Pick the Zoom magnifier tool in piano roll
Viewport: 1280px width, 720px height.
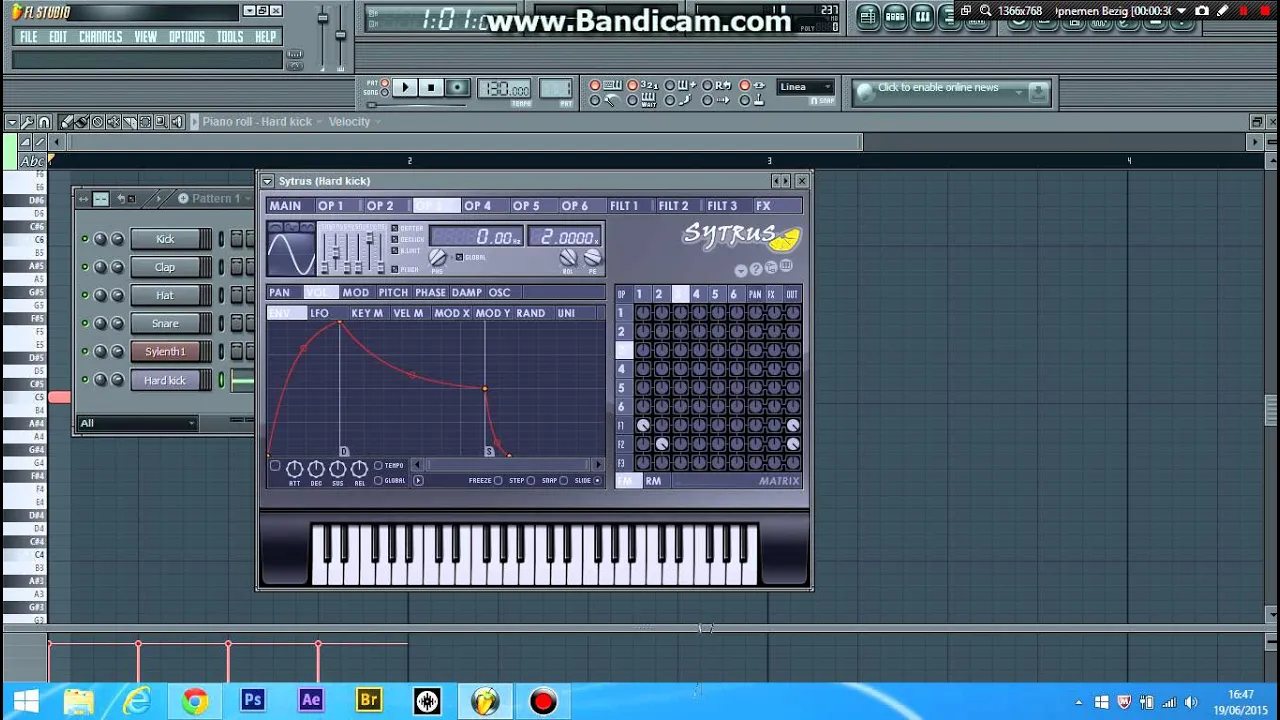pyautogui.click(x=161, y=122)
